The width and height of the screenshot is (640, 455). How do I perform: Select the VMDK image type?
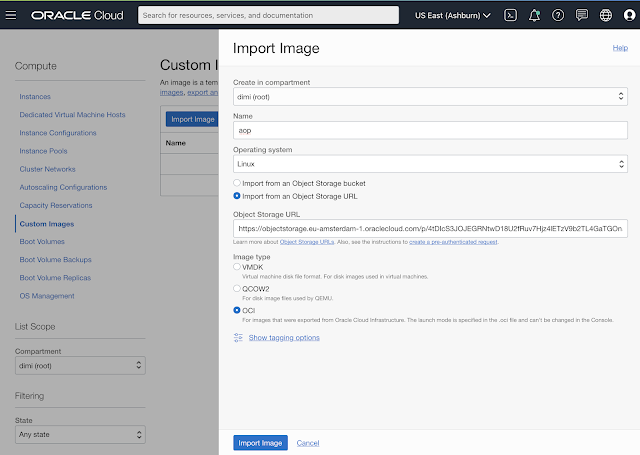point(237,267)
